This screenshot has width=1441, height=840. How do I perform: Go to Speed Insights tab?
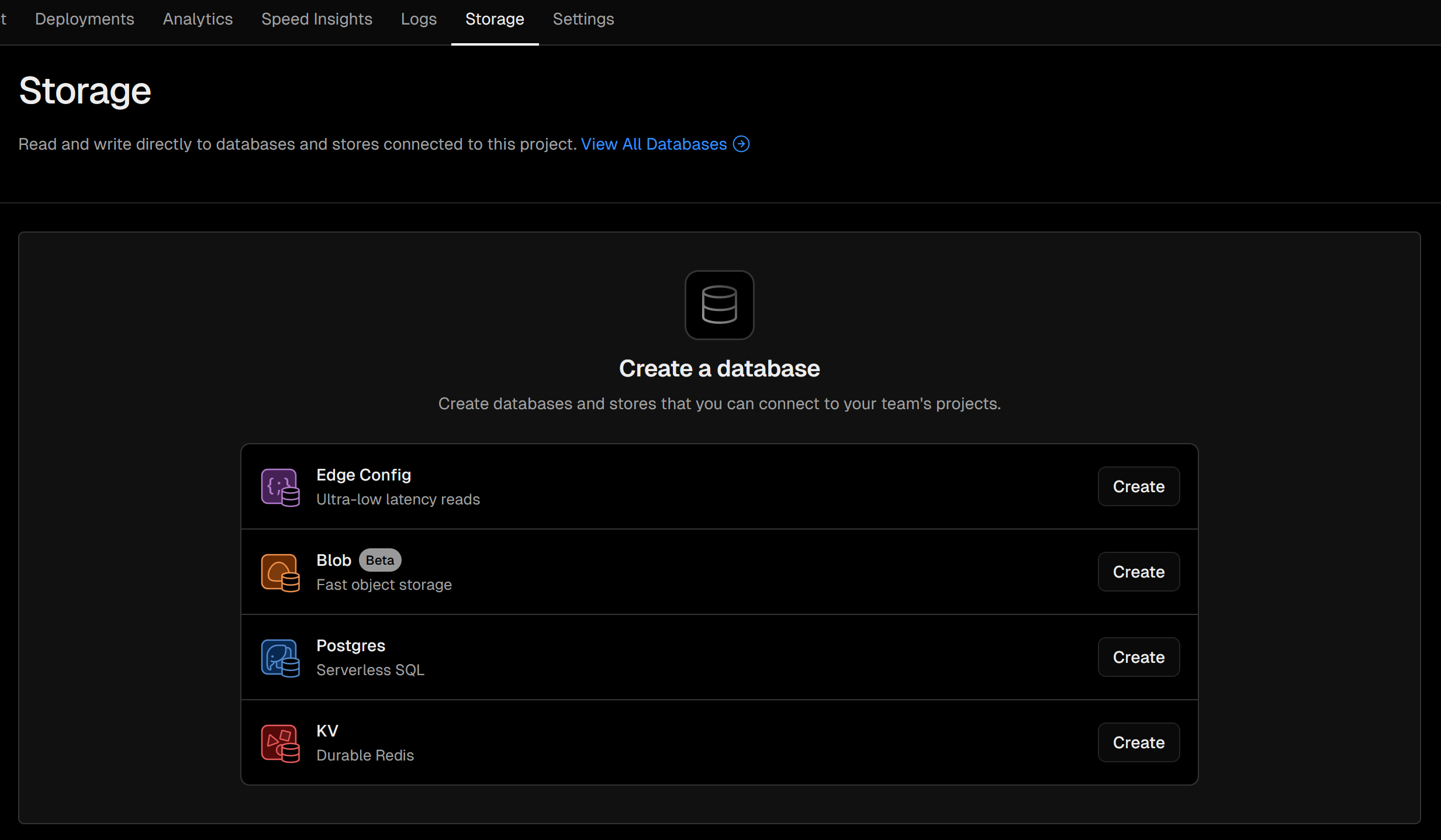coord(316,19)
